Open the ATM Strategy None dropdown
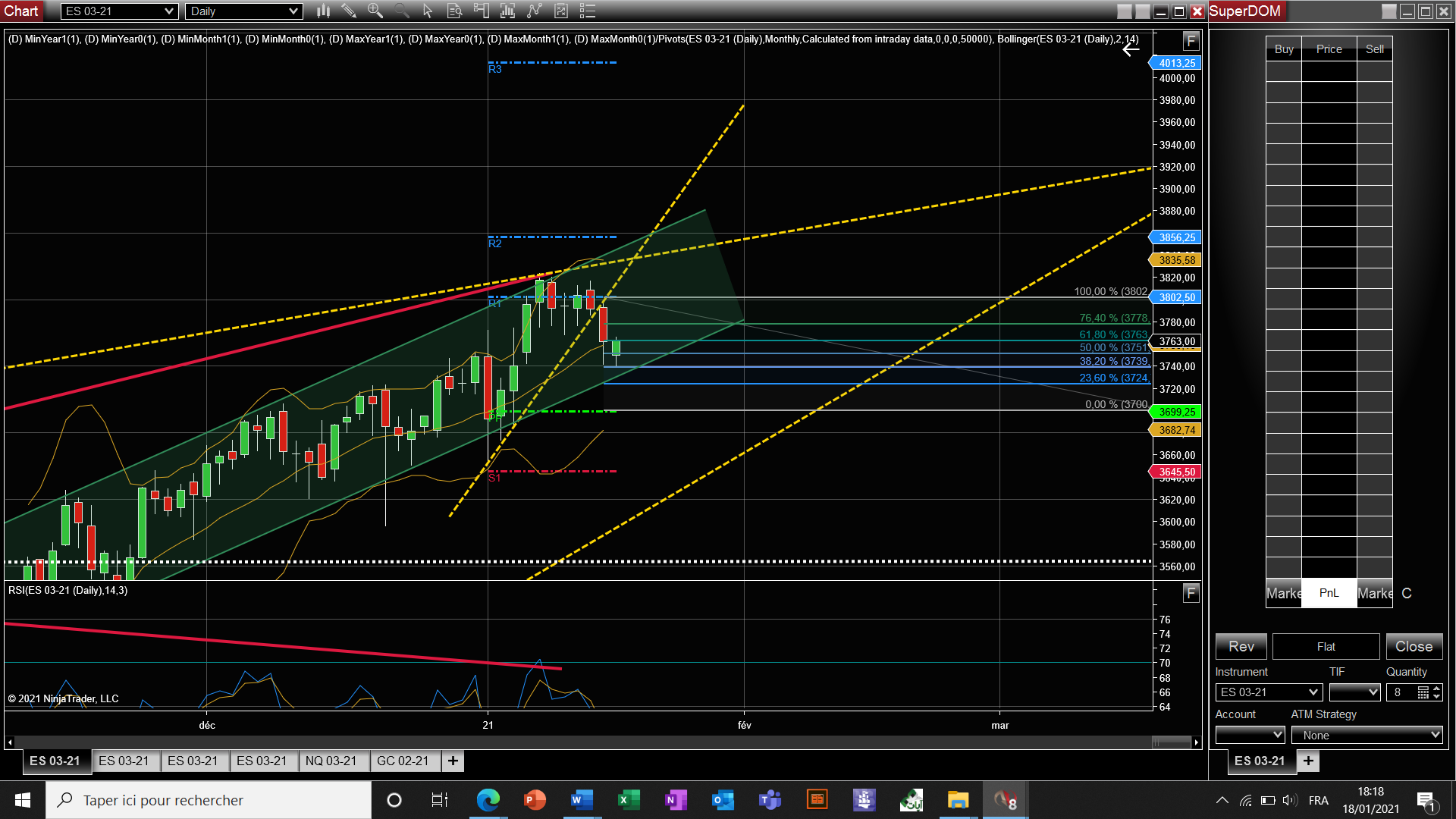Screen dimensions: 1456x819 [1367, 735]
